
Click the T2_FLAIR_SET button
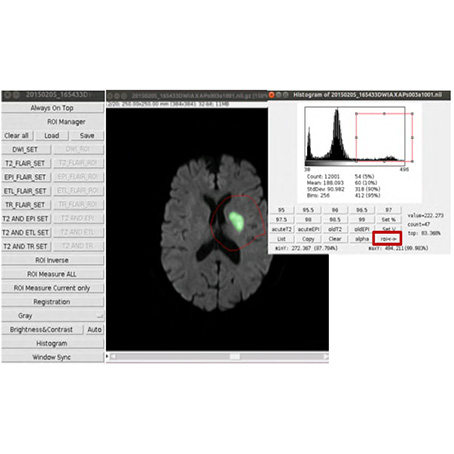(x=26, y=163)
